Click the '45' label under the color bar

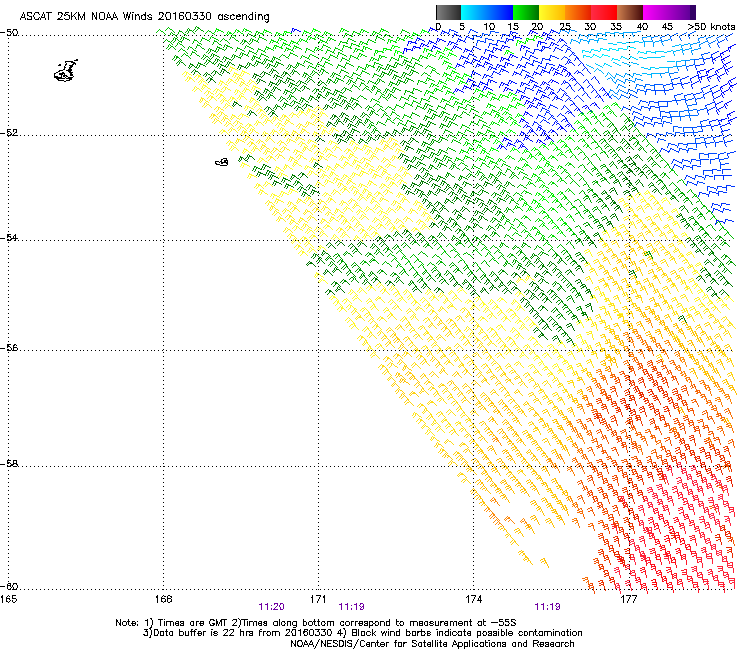coord(667,27)
